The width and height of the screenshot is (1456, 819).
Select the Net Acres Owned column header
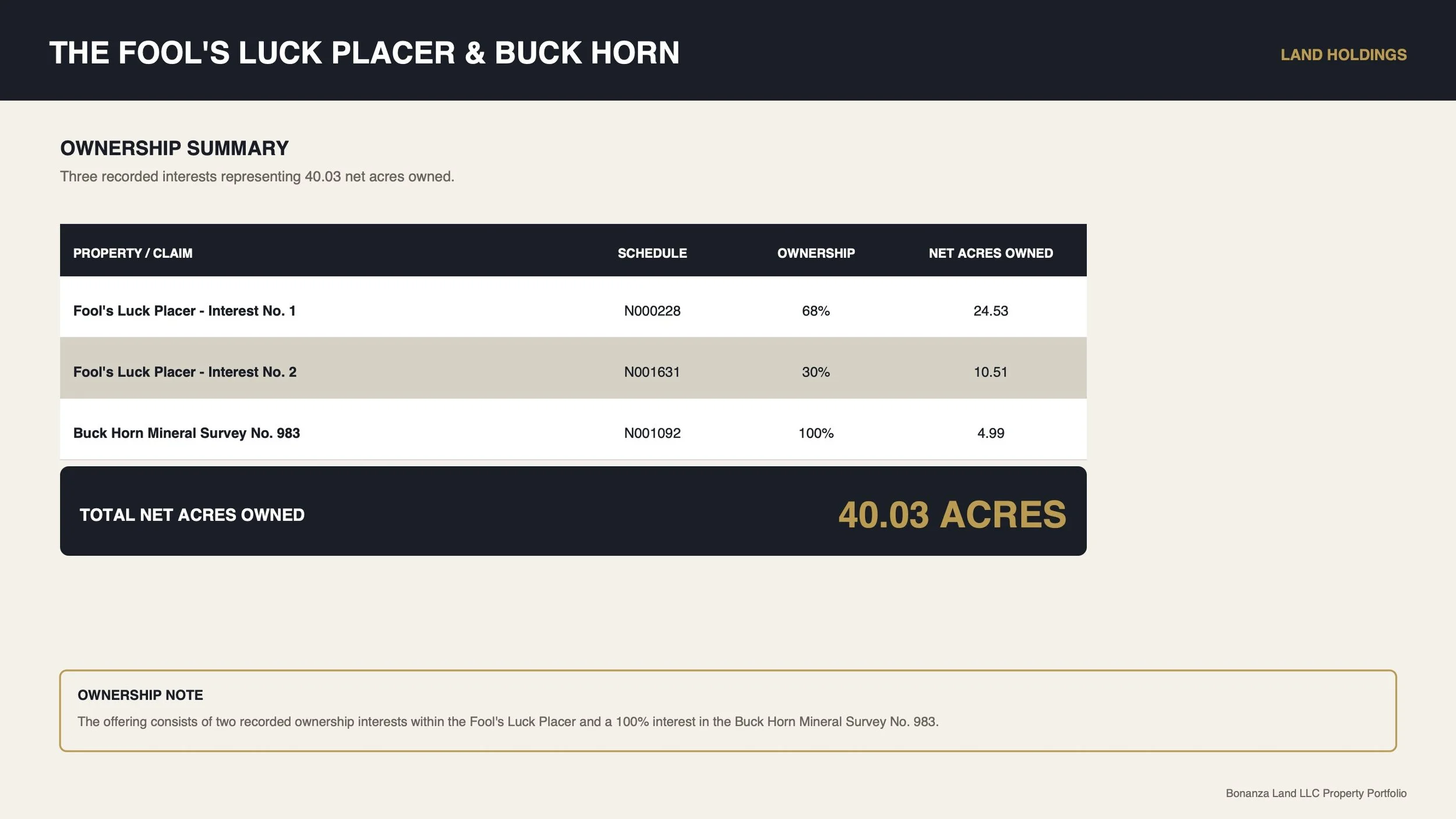(990, 253)
